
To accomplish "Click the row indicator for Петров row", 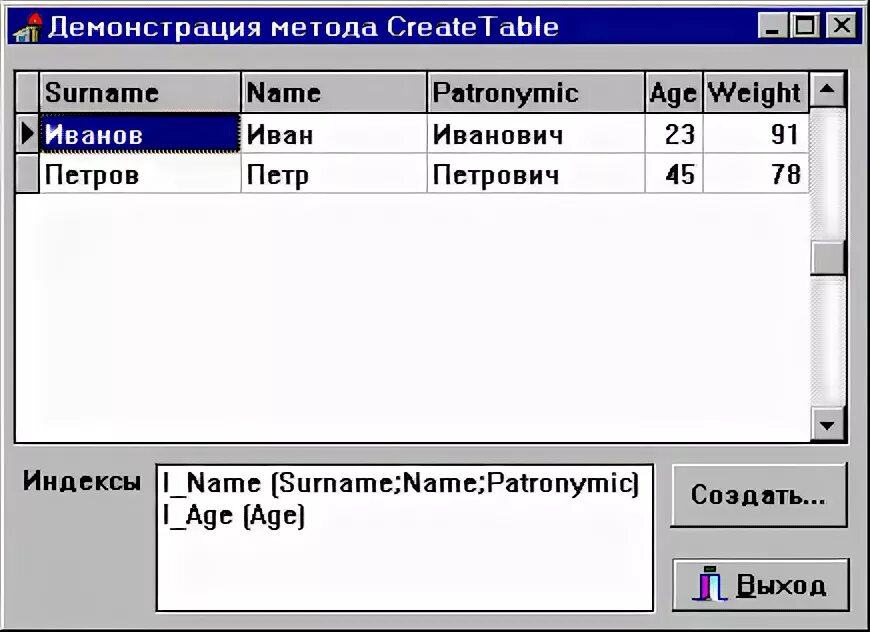I will tap(27, 174).
